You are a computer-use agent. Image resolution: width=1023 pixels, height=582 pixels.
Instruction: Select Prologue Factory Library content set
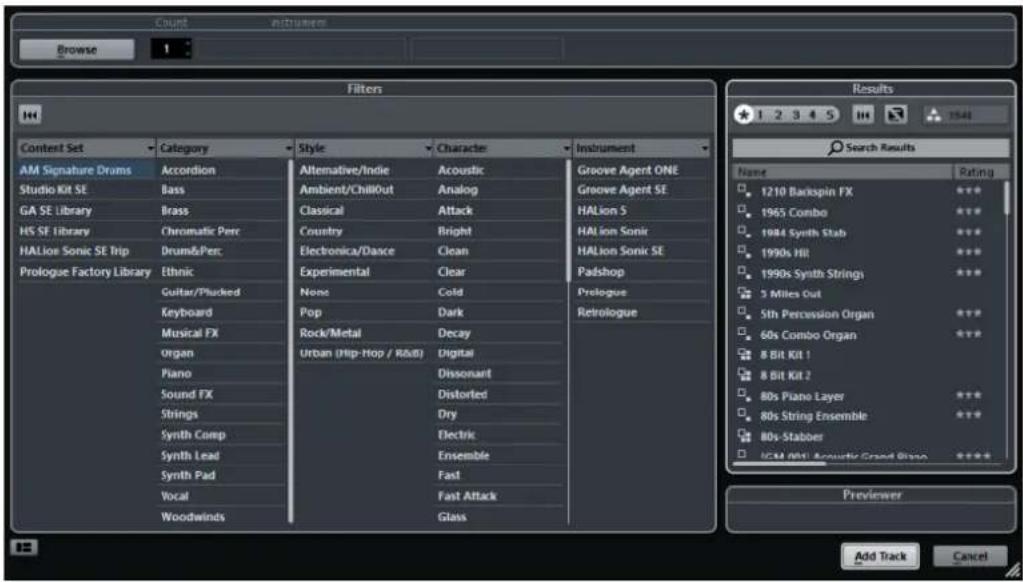86,271
